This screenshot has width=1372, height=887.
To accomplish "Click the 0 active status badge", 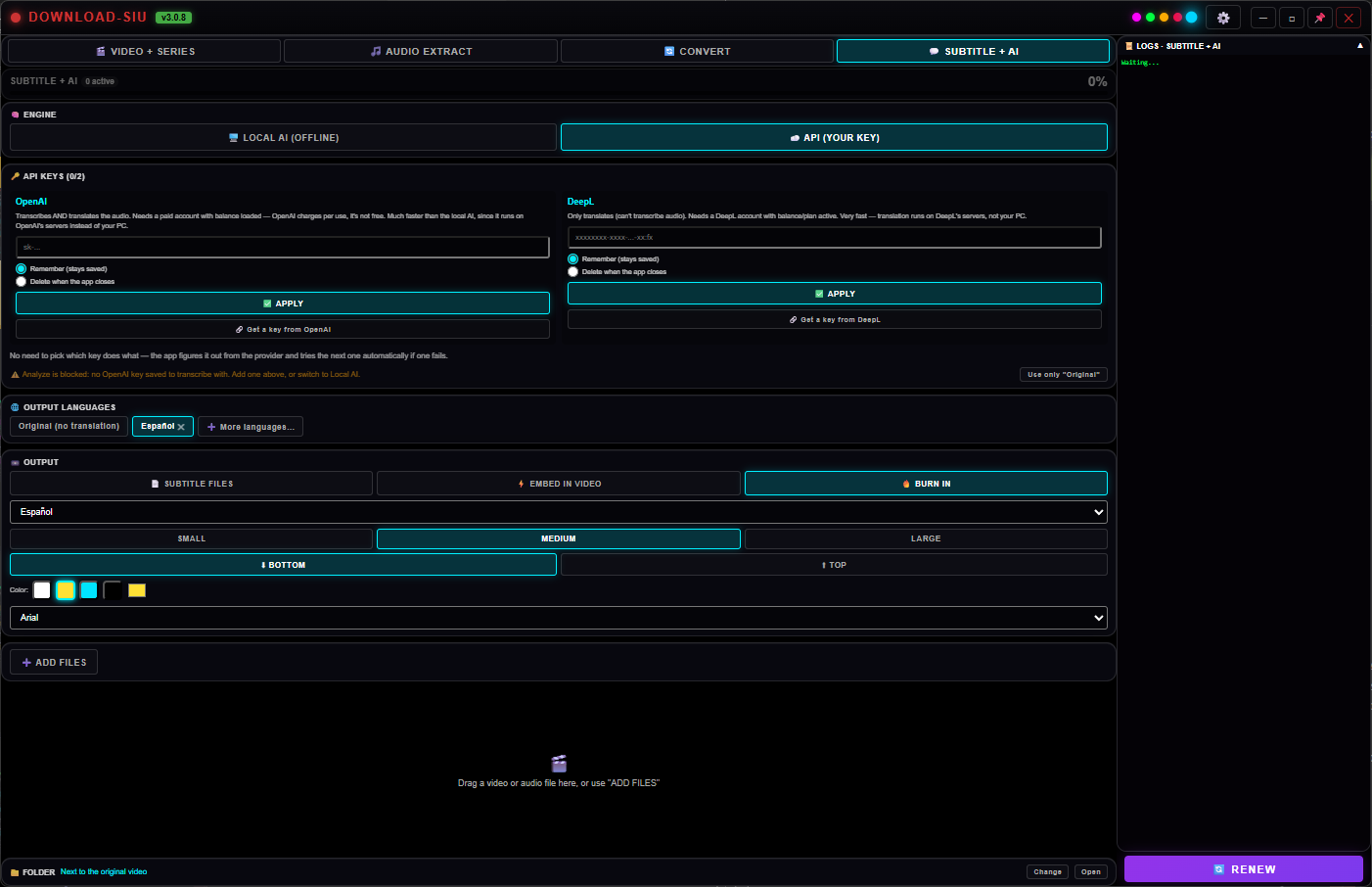I will point(100,81).
